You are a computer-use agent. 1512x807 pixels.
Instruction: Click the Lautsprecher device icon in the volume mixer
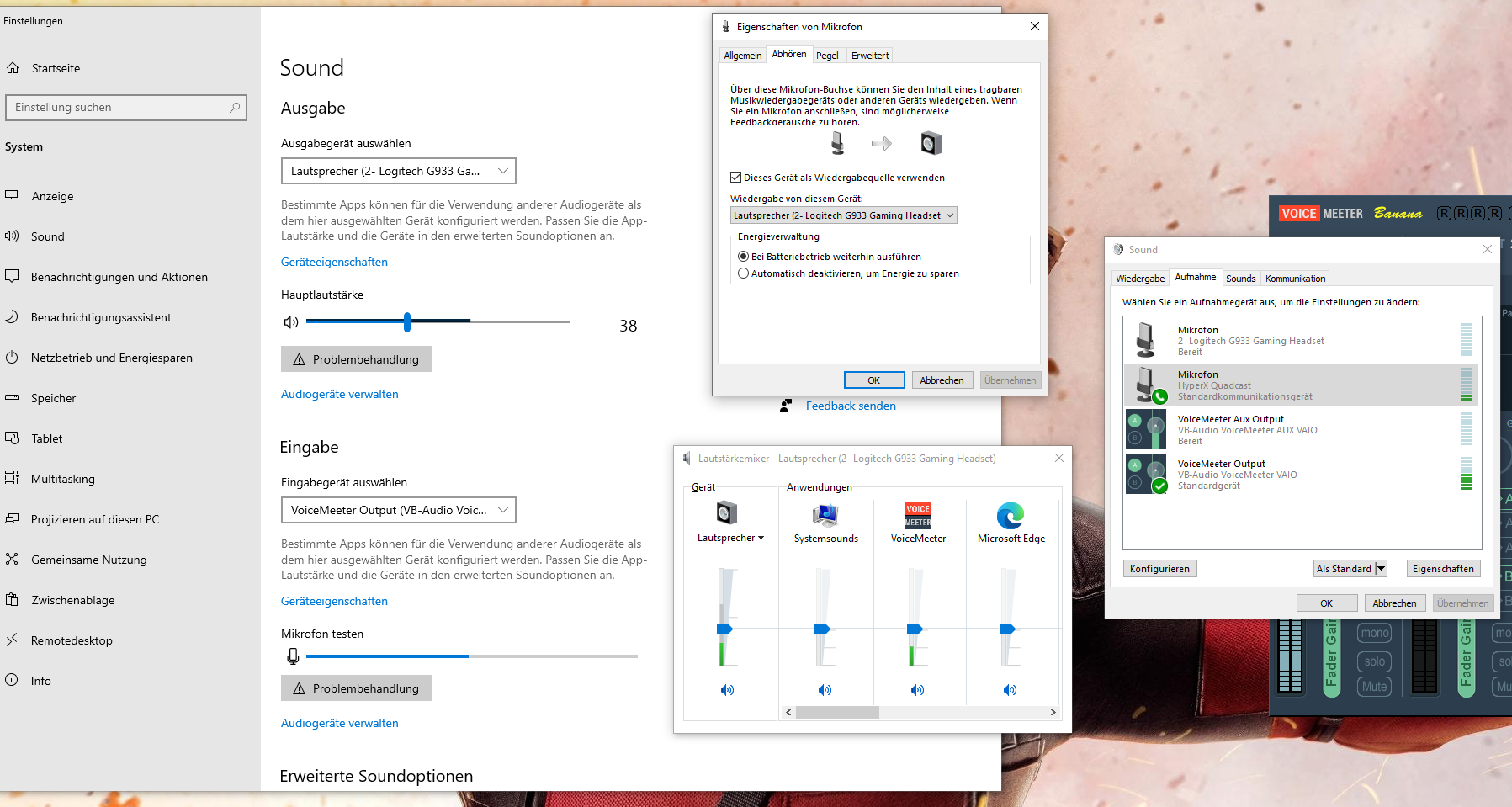tap(727, 512)
